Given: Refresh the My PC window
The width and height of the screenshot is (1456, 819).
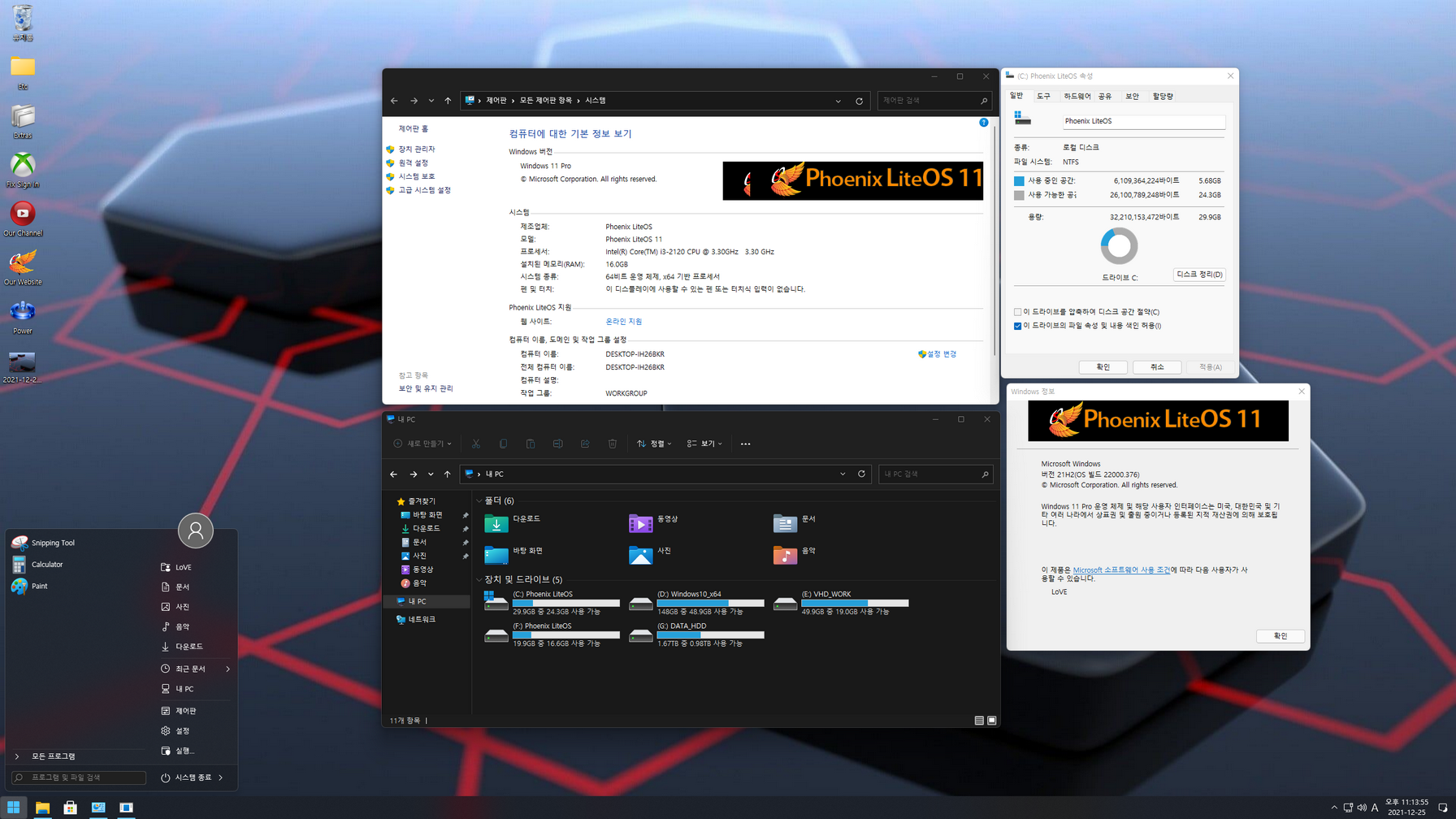Looking at the screenshot, I should coord(862,474).
